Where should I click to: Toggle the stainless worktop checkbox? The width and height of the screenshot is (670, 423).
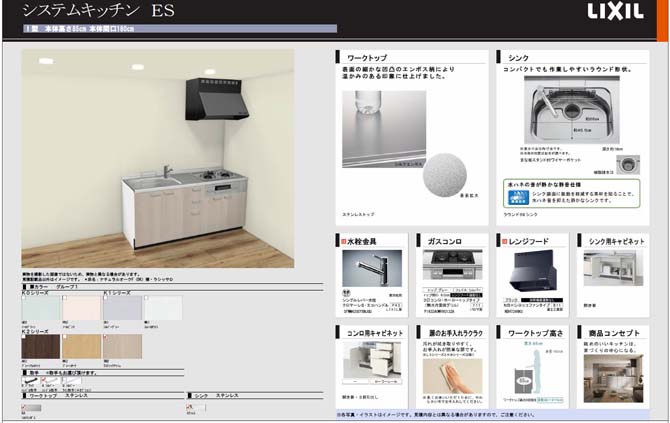[x=24, y=407]
